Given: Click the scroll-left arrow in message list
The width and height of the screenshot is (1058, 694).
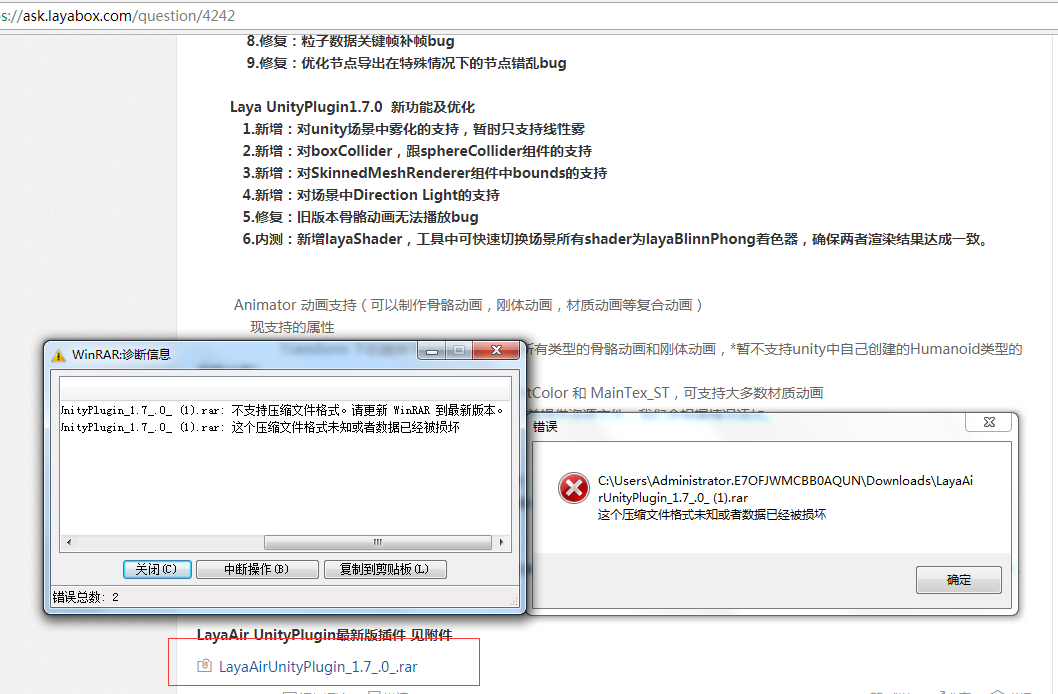Looking at the screenshot, I should tap(68, 543).
